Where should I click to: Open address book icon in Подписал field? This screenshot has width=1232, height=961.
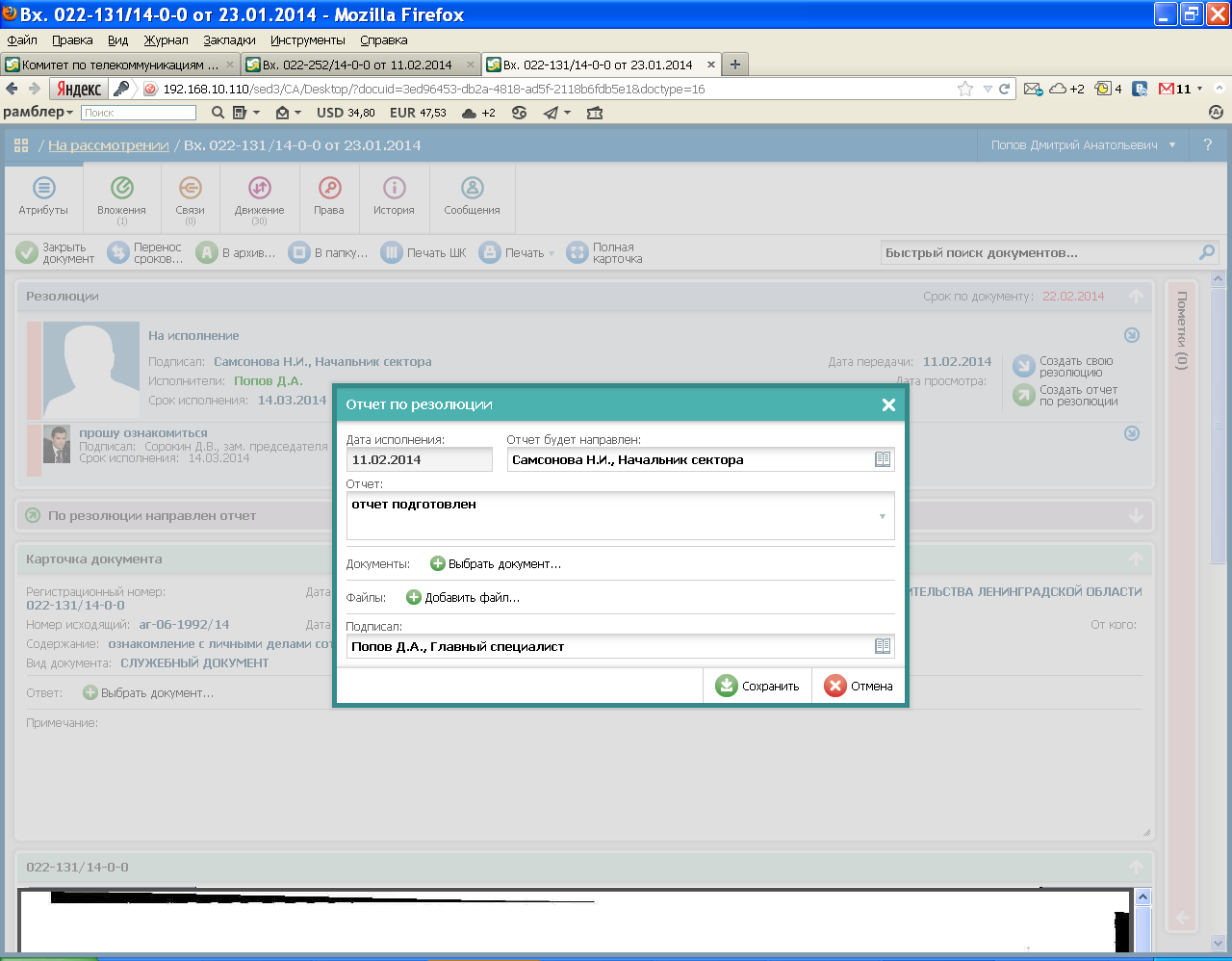click(883, 647)
